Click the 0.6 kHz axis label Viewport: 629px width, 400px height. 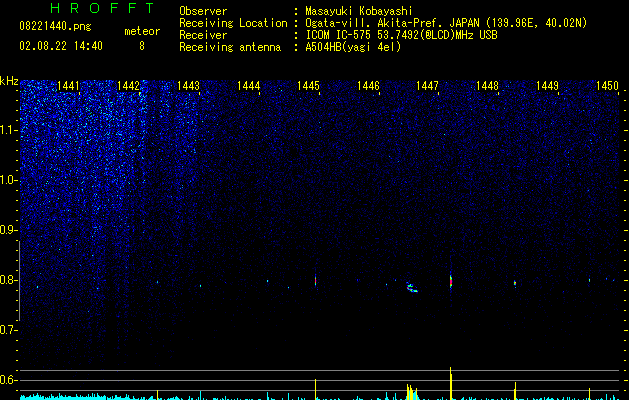(8, 380)
